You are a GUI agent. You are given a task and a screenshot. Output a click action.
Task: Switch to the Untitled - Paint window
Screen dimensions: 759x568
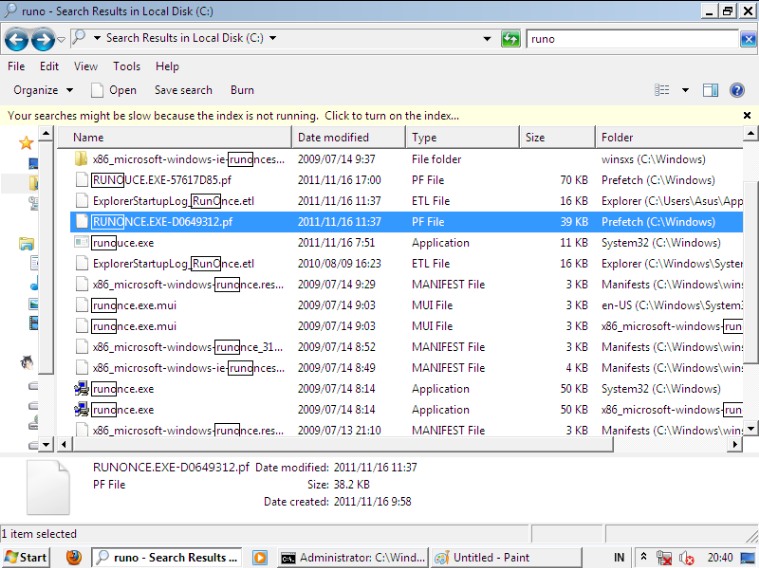point(505,558)
